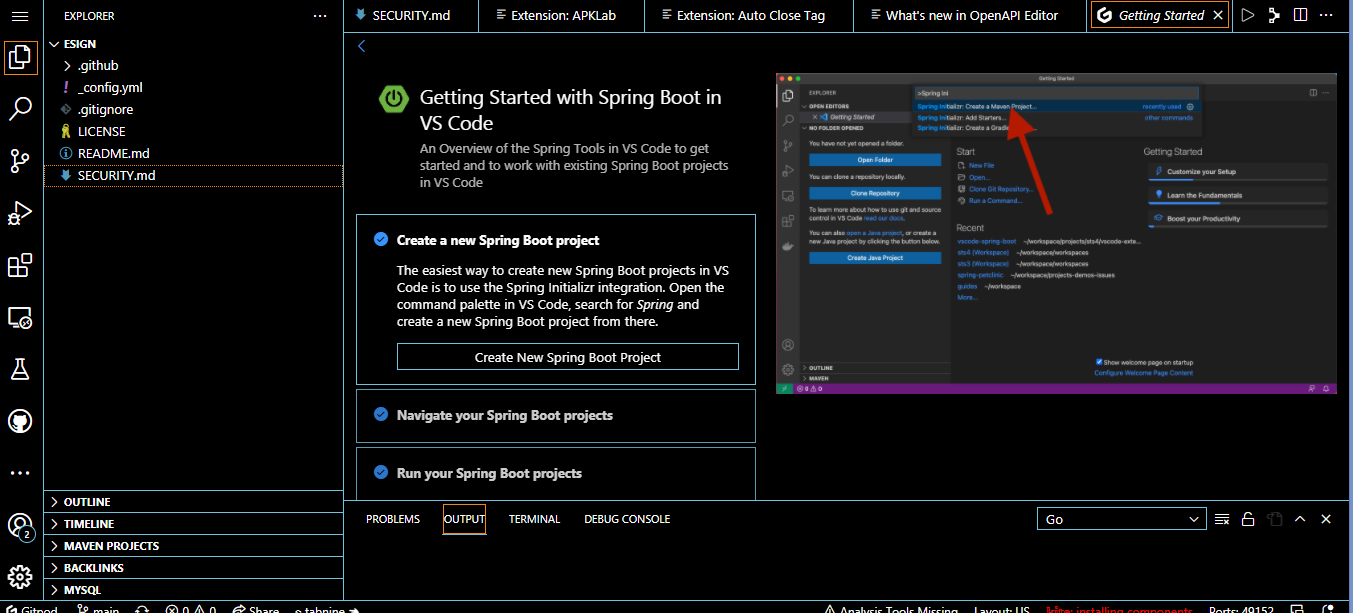Screen dimensions: 1353x613
Task: Open Explorer views and more actions menu
Action: (320, 16)
